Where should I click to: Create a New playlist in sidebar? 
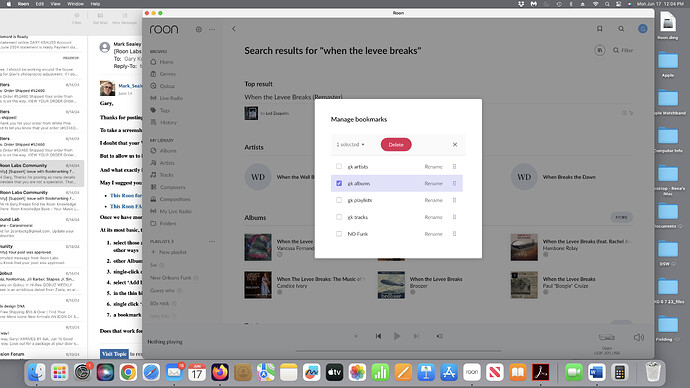pos(169,253)
